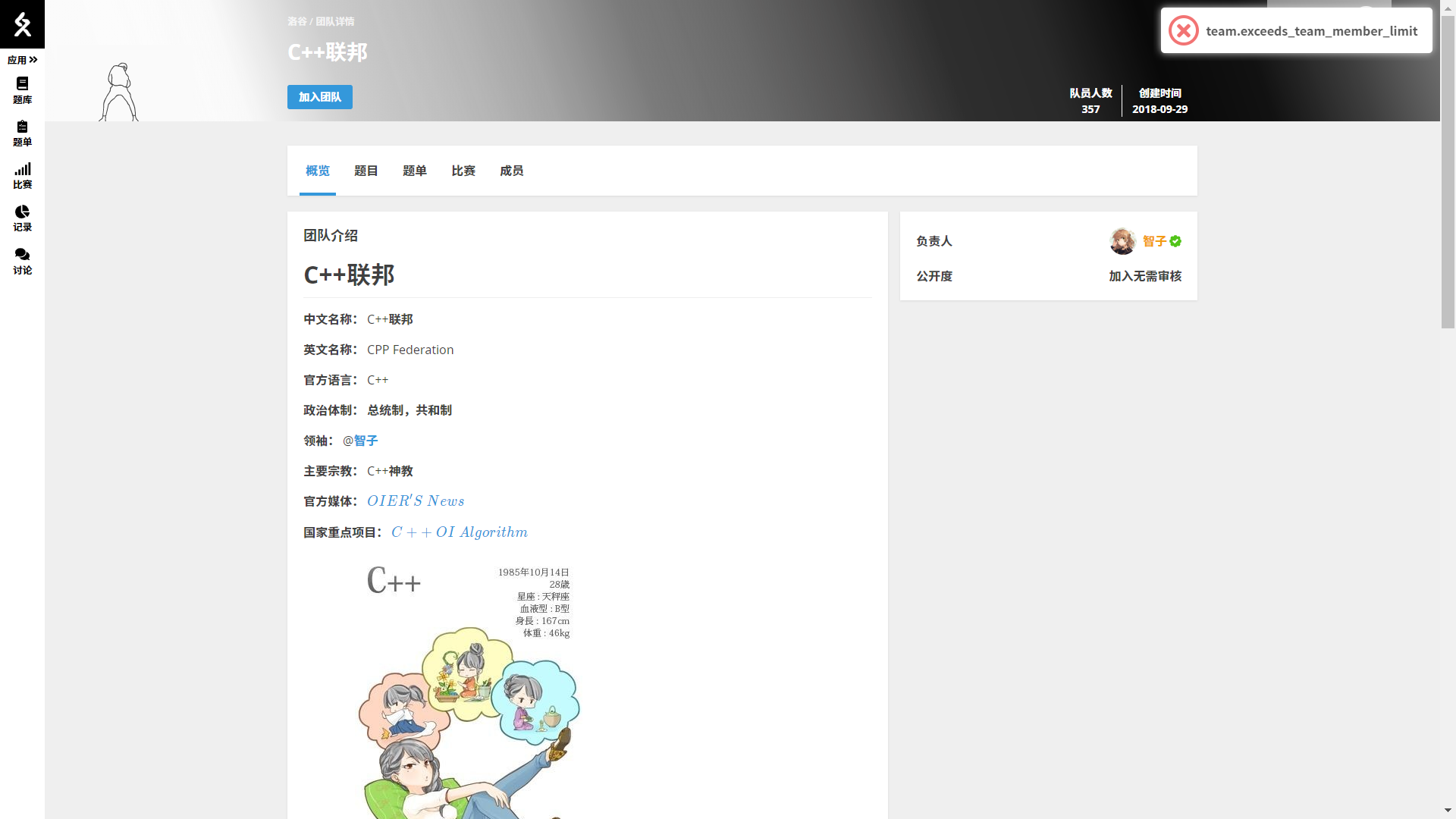1456x819 pixels.
Task: Click 智子's avatar image
Action: (1122, 241)
